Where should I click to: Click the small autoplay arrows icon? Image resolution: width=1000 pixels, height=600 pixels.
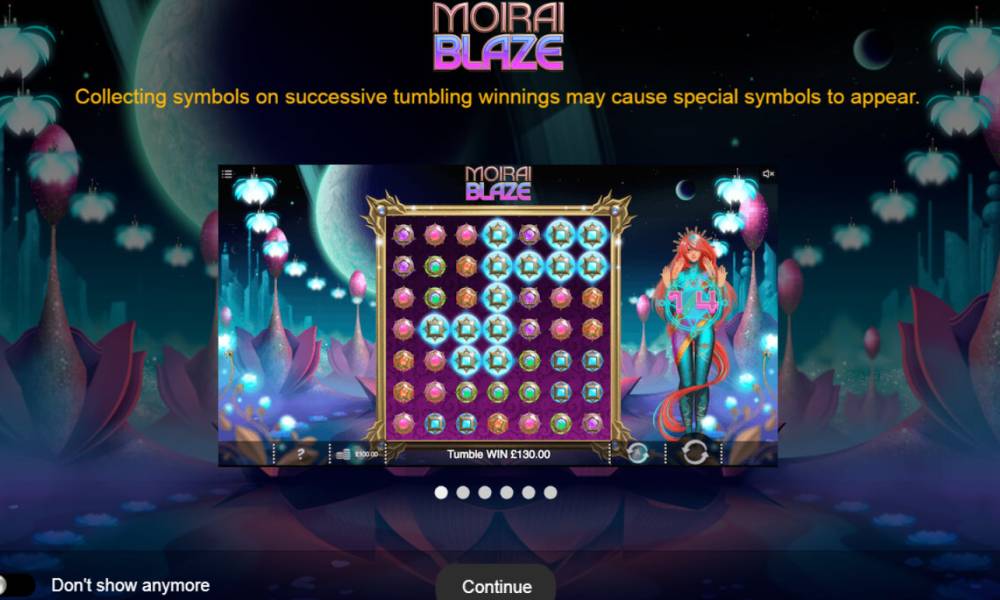coord(637,453)
